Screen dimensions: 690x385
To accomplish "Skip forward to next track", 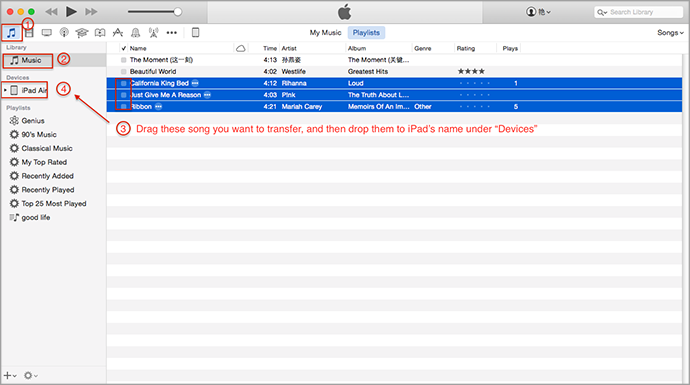I will [91, 12].
